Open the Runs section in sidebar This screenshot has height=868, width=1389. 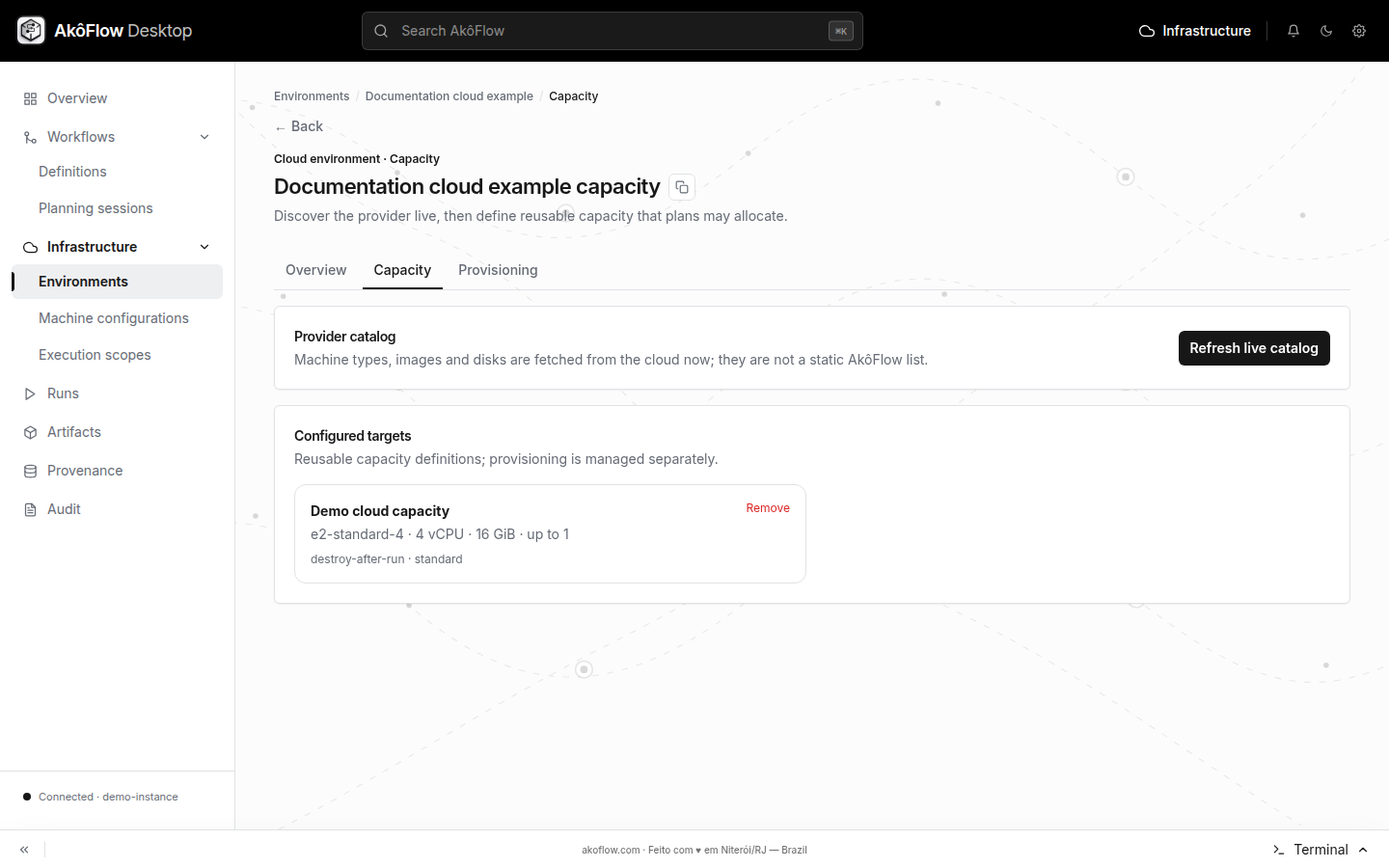[118, 393]
